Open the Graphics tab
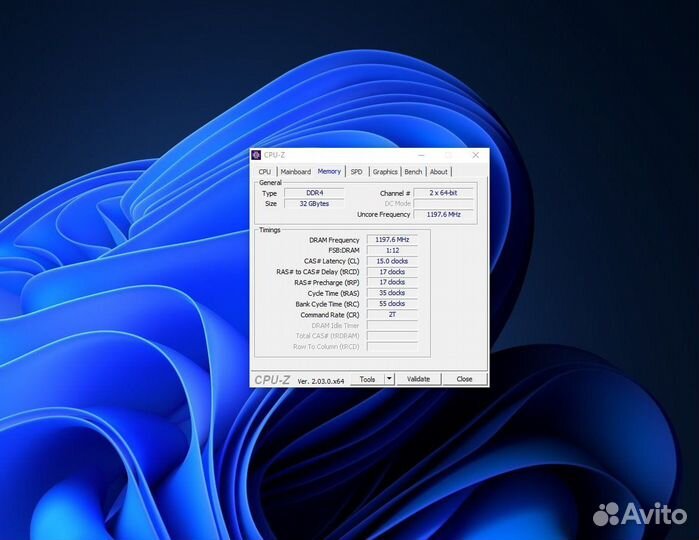This screenshot has width=699, height=540. point(385,172)
